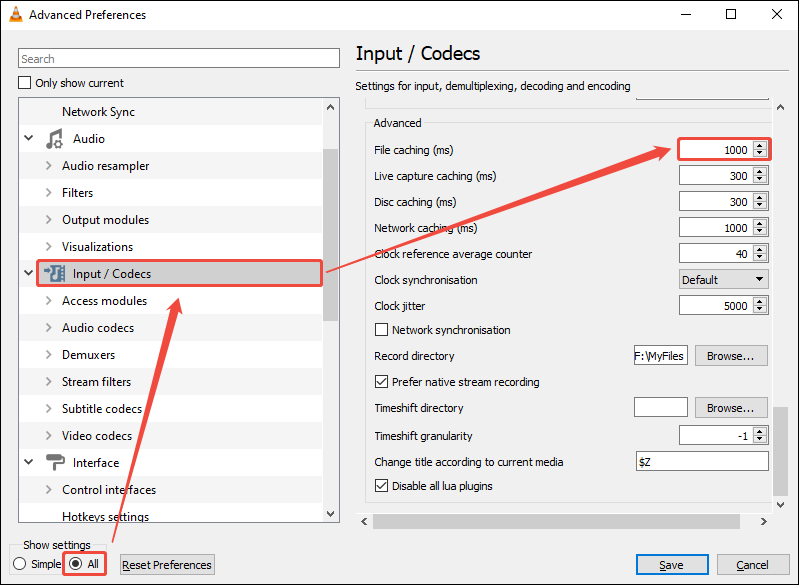Click settings panel vertical scrollbar thumb
The width and height of the screenshot is (799, 585).
point(780,451)
